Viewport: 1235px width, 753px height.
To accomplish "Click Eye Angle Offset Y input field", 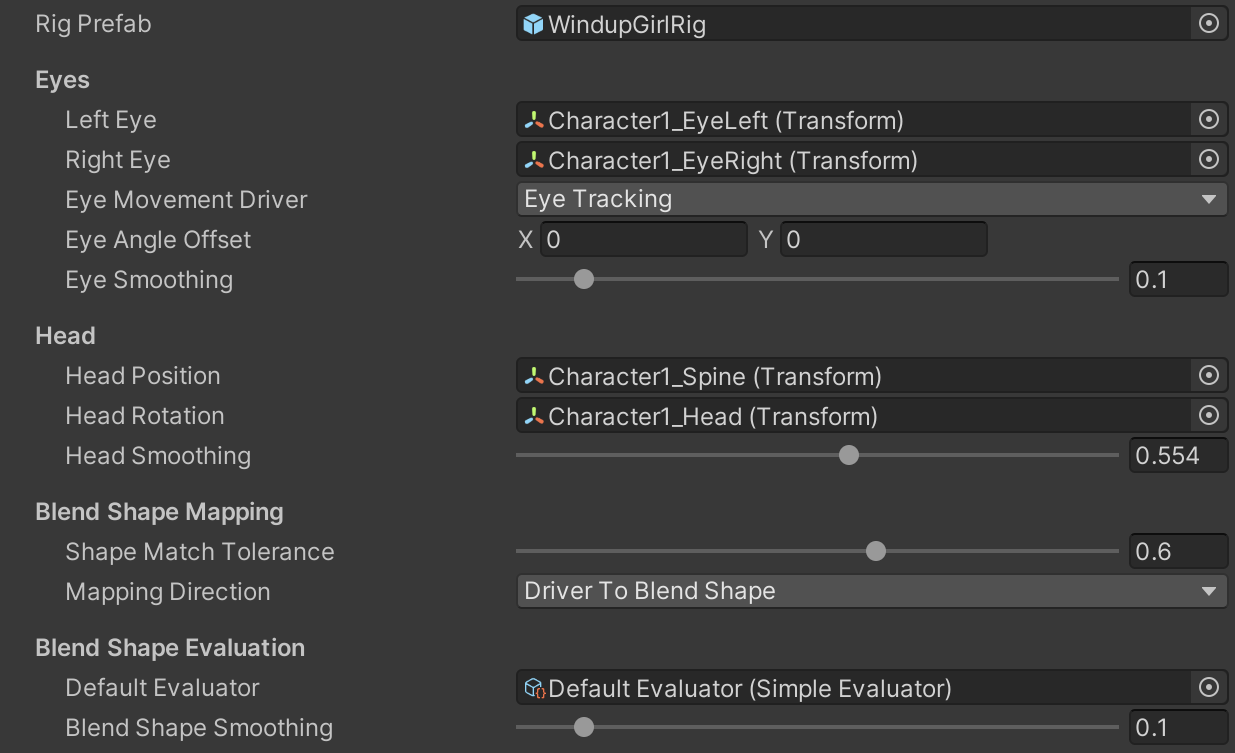I will pos(884,240).
